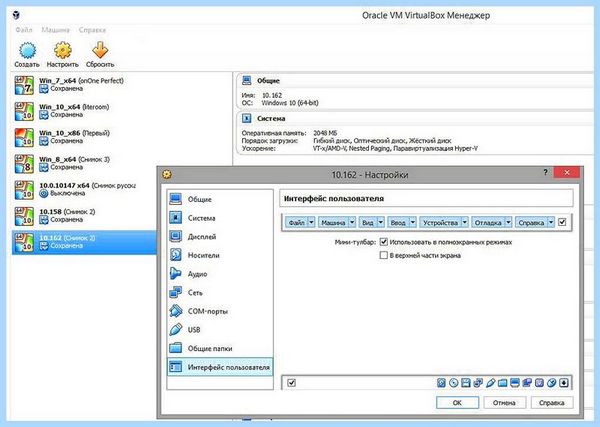
Task: Expand dropdown arrow next to Справка in menu editor
Action: (x=551, y=222)
